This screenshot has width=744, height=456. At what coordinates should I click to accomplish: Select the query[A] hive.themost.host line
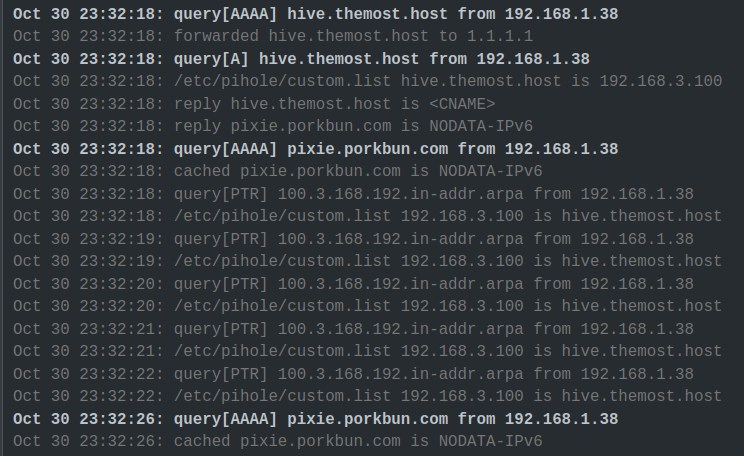point(301,59)
